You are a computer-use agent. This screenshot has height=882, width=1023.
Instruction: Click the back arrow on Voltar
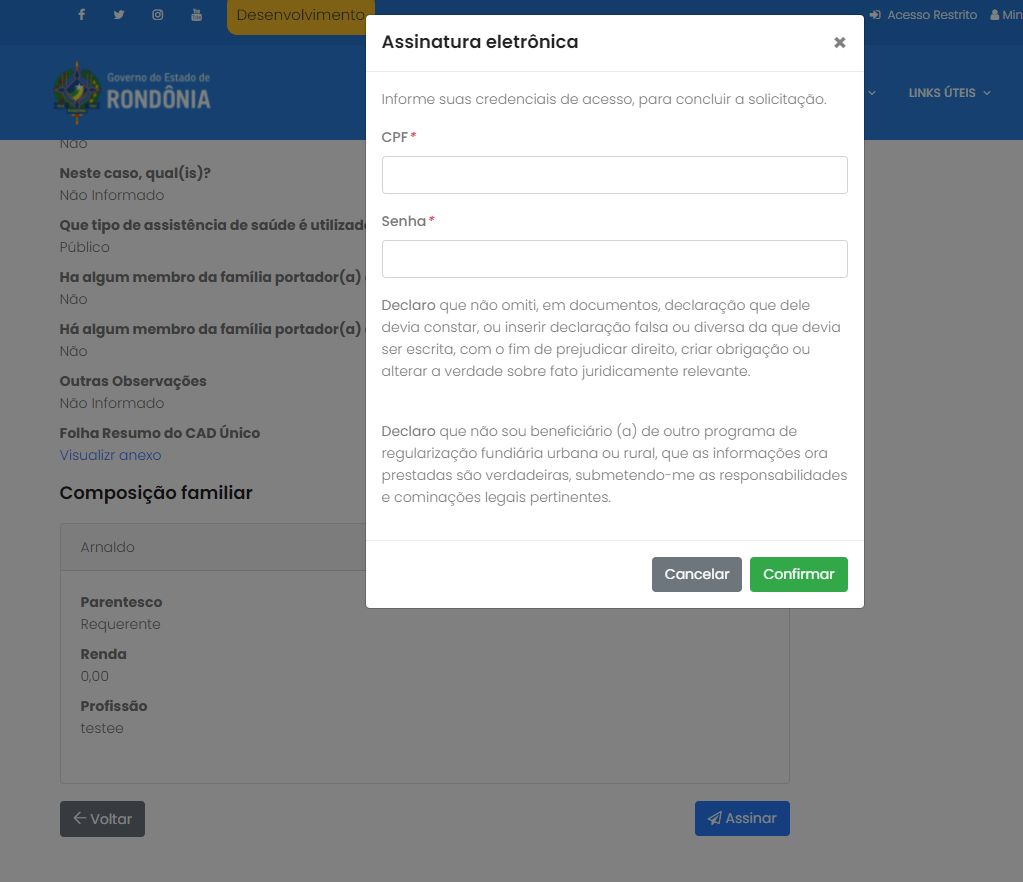80,818
